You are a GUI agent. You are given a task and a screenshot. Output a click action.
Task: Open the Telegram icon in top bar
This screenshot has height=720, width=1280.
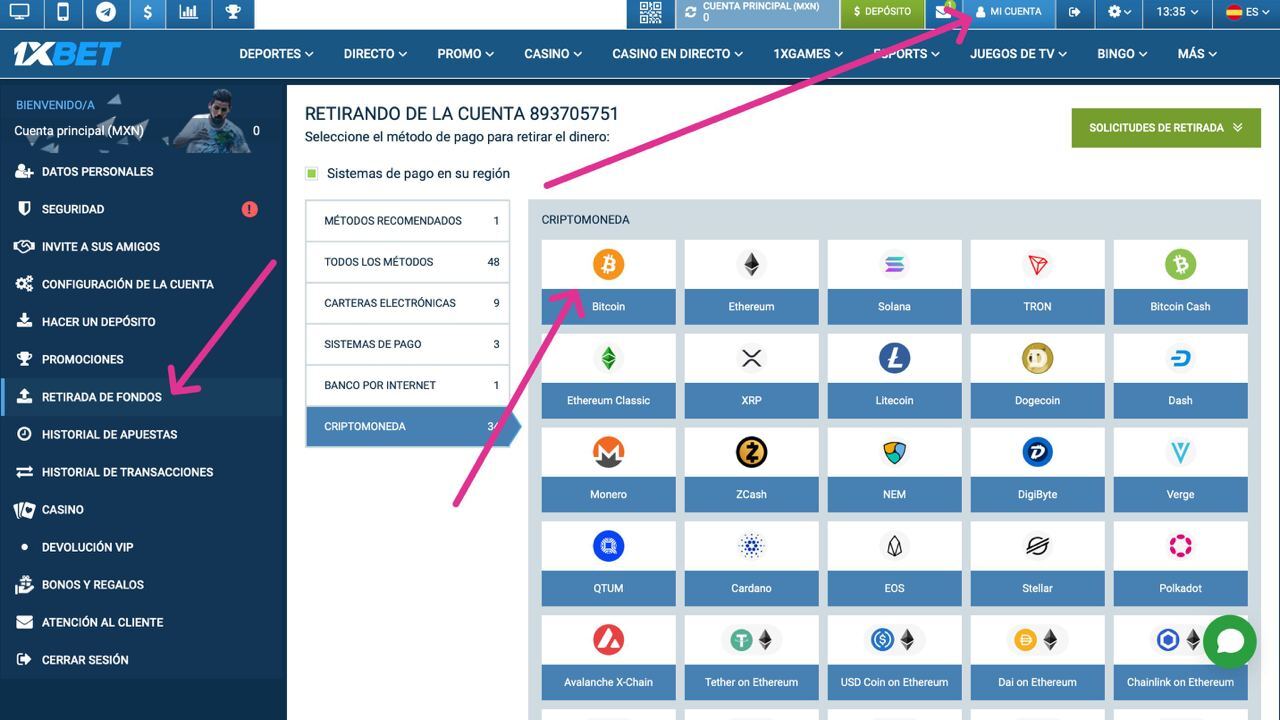(105, 13)
